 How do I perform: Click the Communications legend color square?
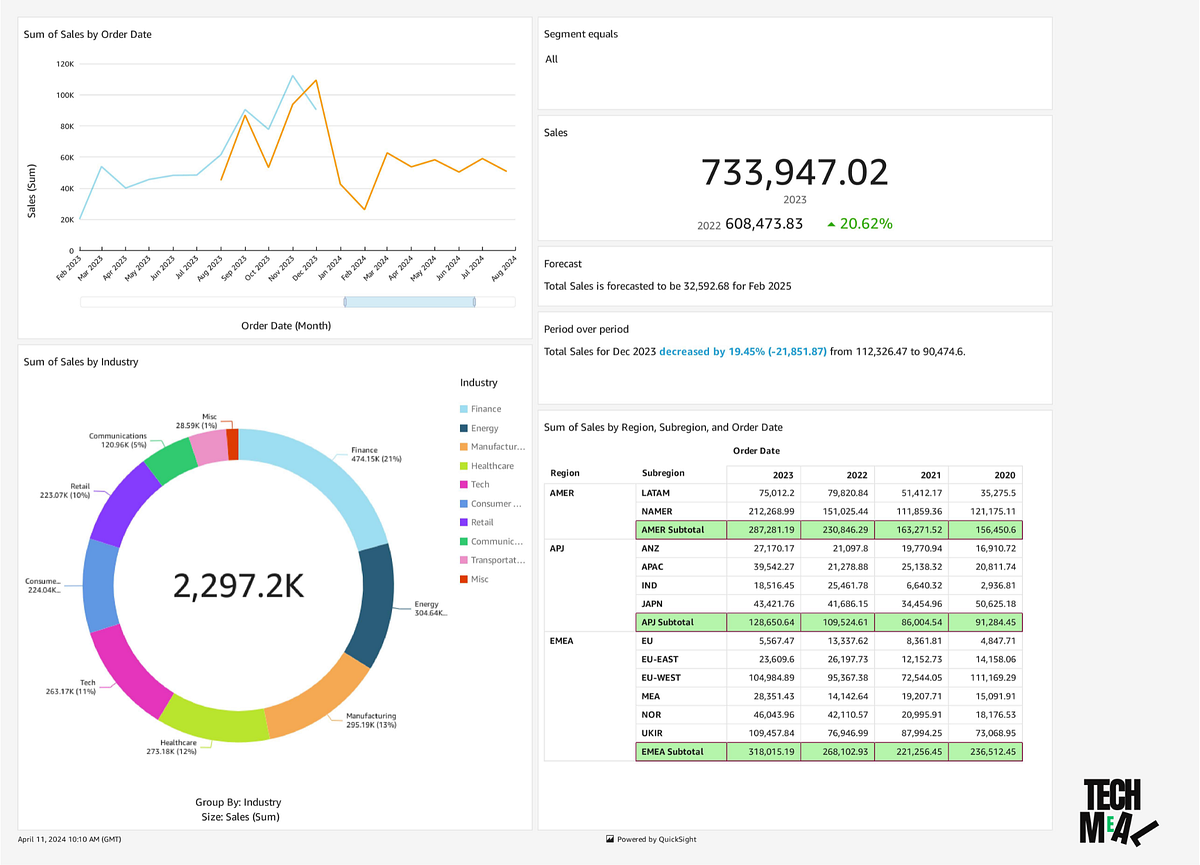pyautogui.click(x=463, y=541)
